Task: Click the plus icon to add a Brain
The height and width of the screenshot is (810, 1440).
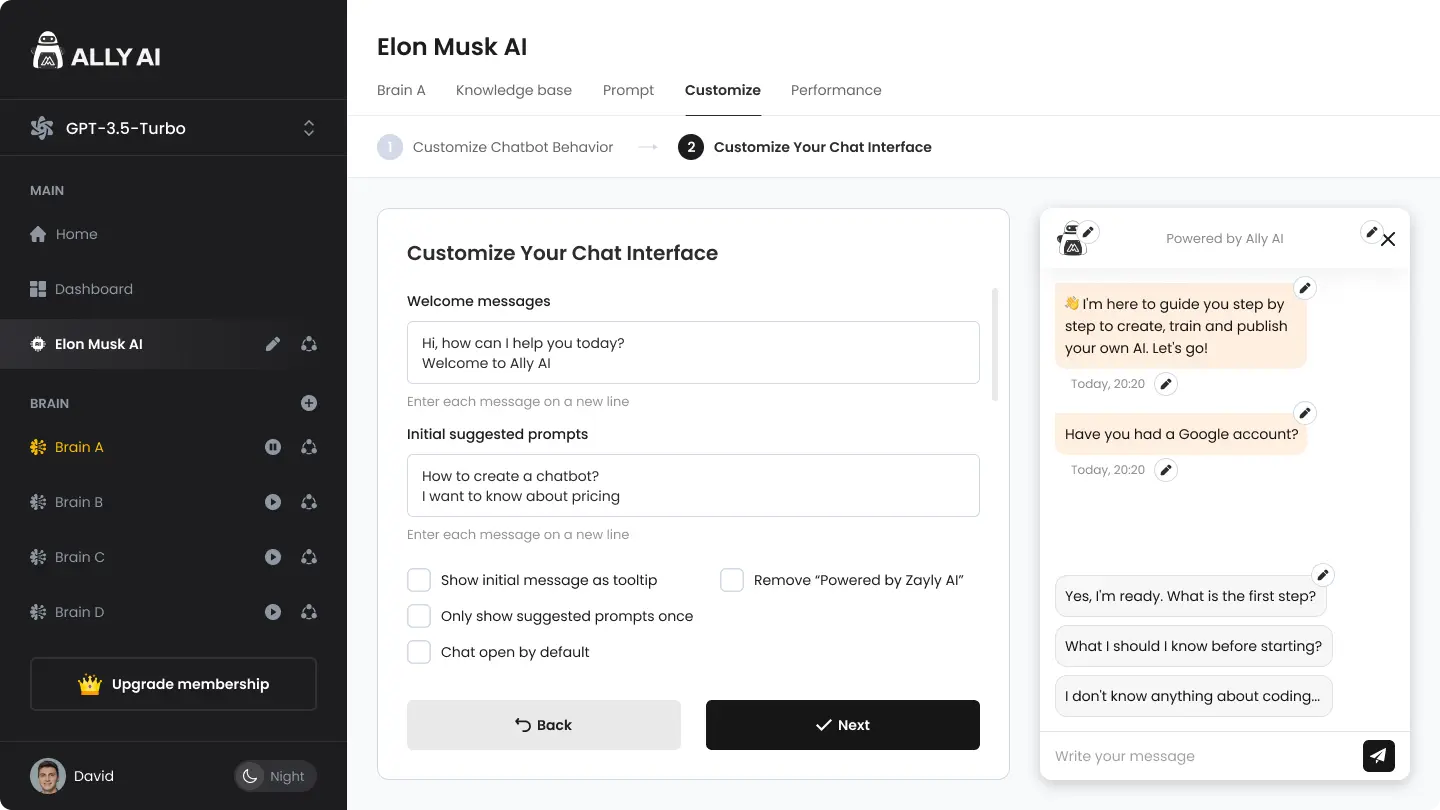Action: tap(309, 403)
